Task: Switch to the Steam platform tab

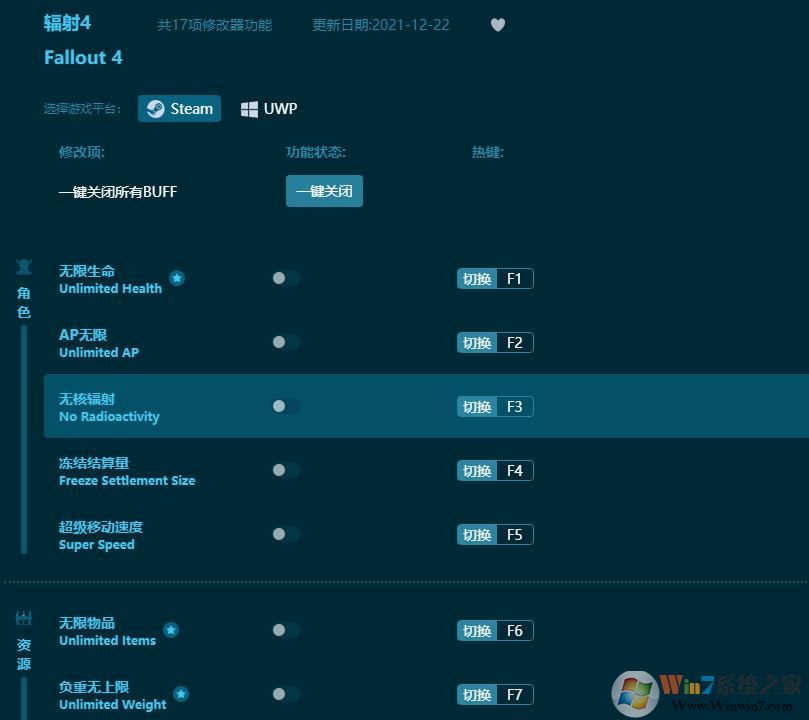Action: 179,108
